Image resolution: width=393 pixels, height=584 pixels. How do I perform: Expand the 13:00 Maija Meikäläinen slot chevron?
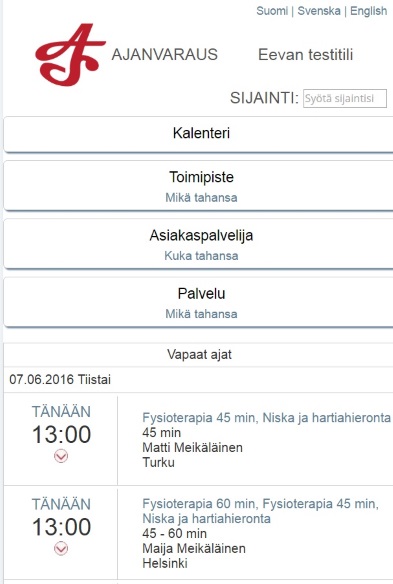point(61,548)
